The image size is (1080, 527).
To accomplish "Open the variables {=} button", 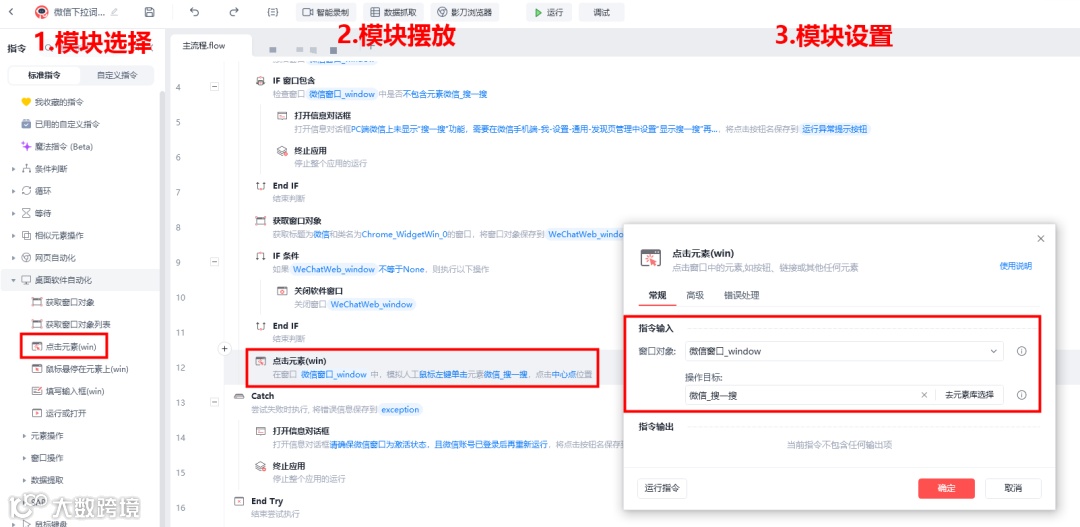I will 272,12.
